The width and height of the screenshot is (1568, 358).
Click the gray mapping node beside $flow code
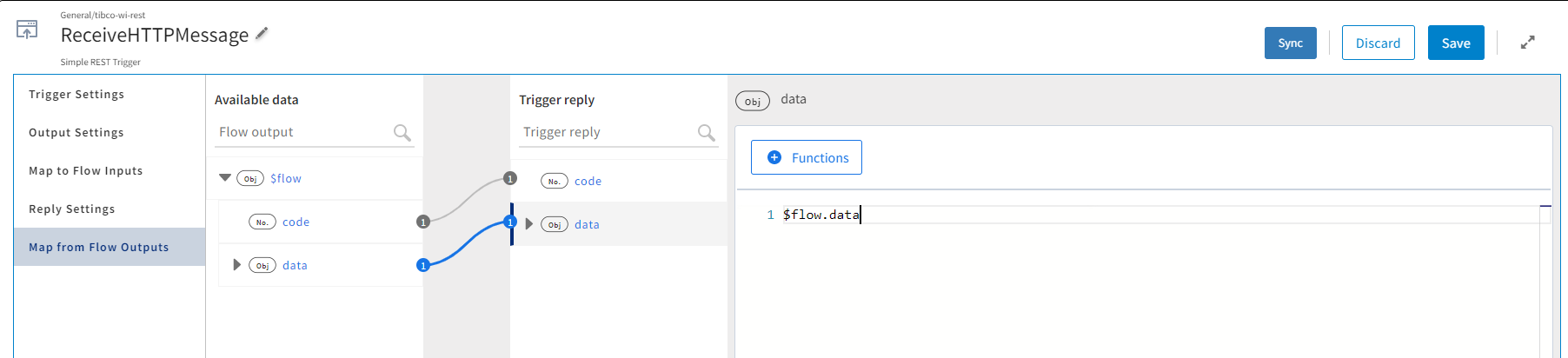[423, 222]
